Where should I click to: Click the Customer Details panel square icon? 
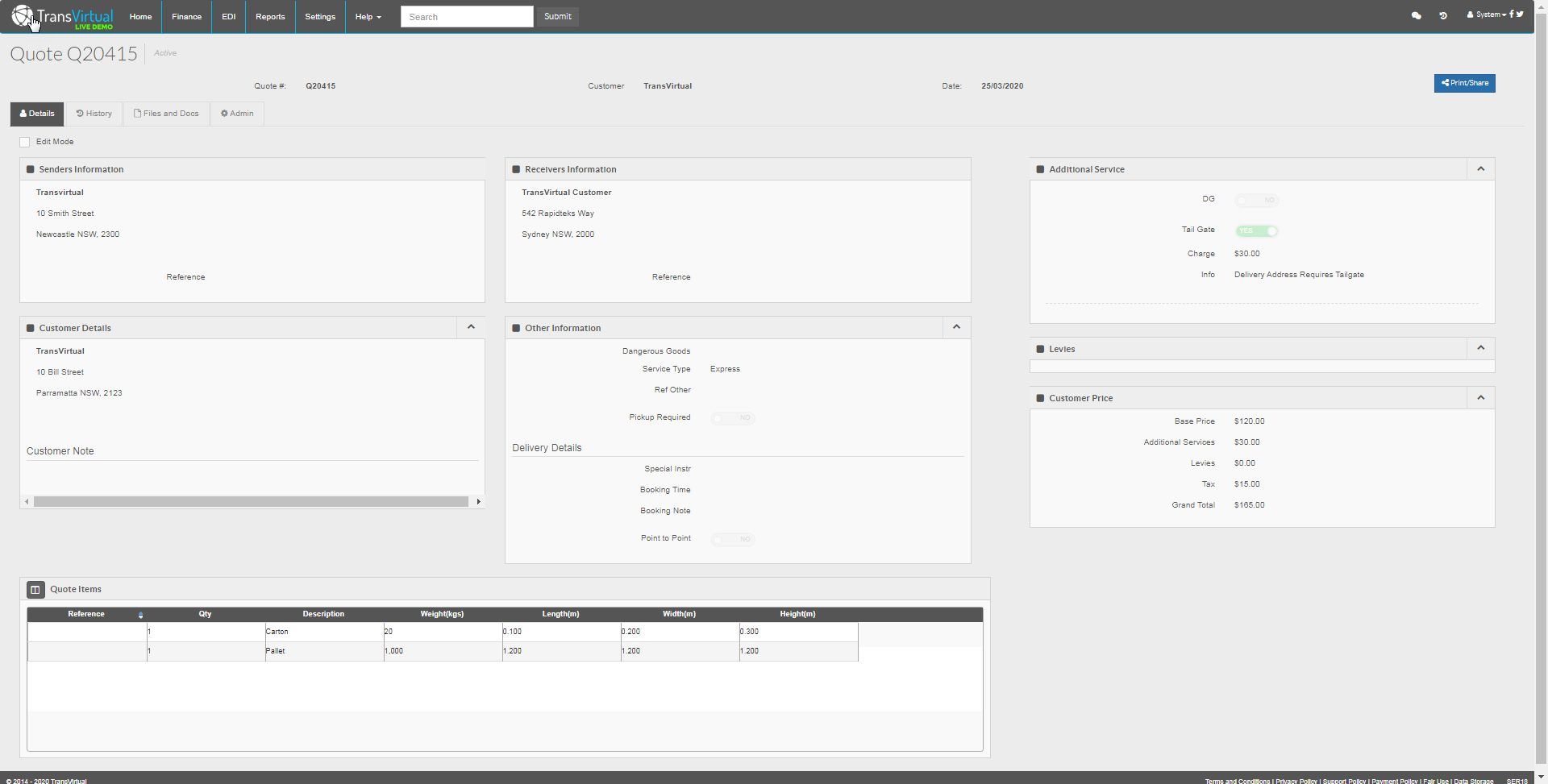(x=31, y=328)
